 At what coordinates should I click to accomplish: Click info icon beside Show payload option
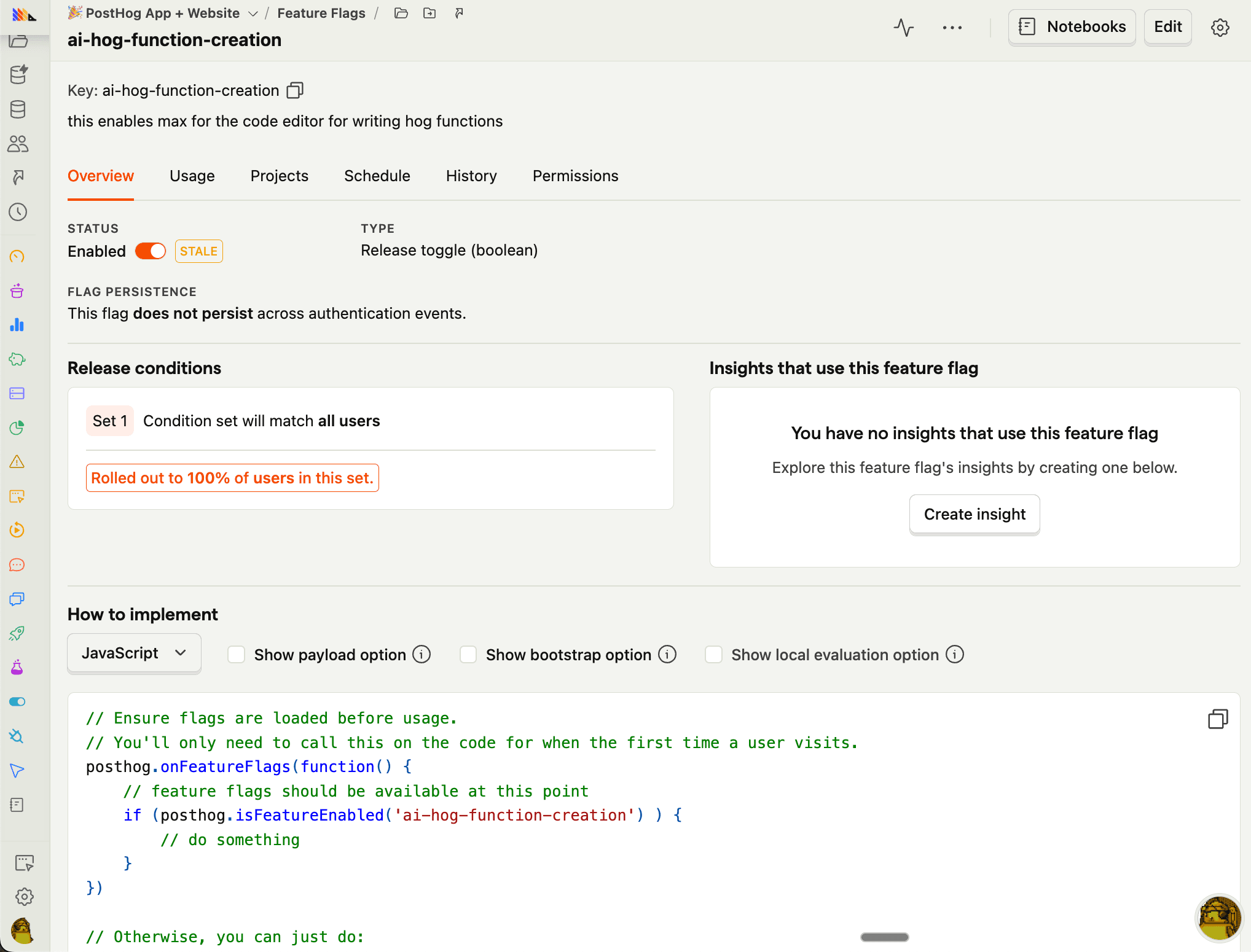coord(422,655)
